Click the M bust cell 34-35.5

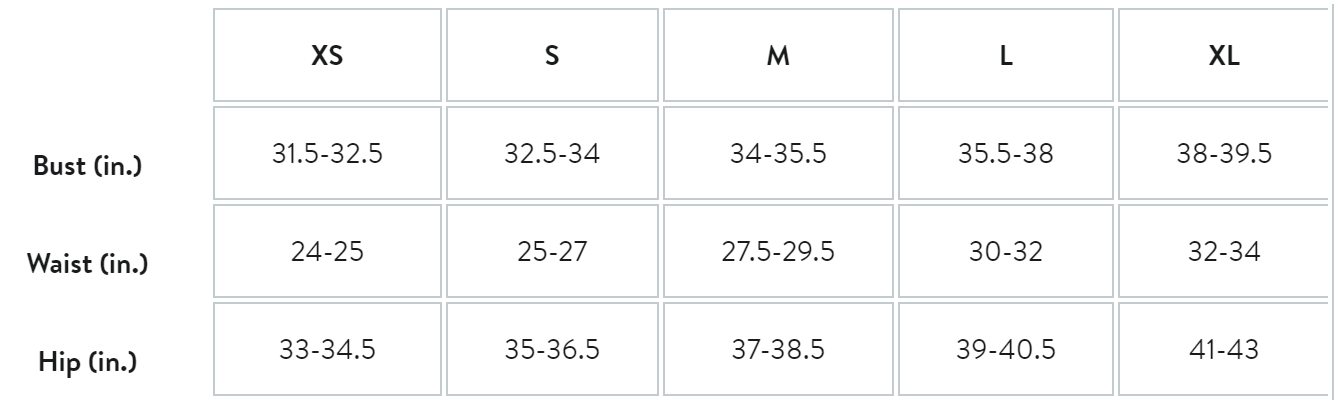(x=778, y=155)
